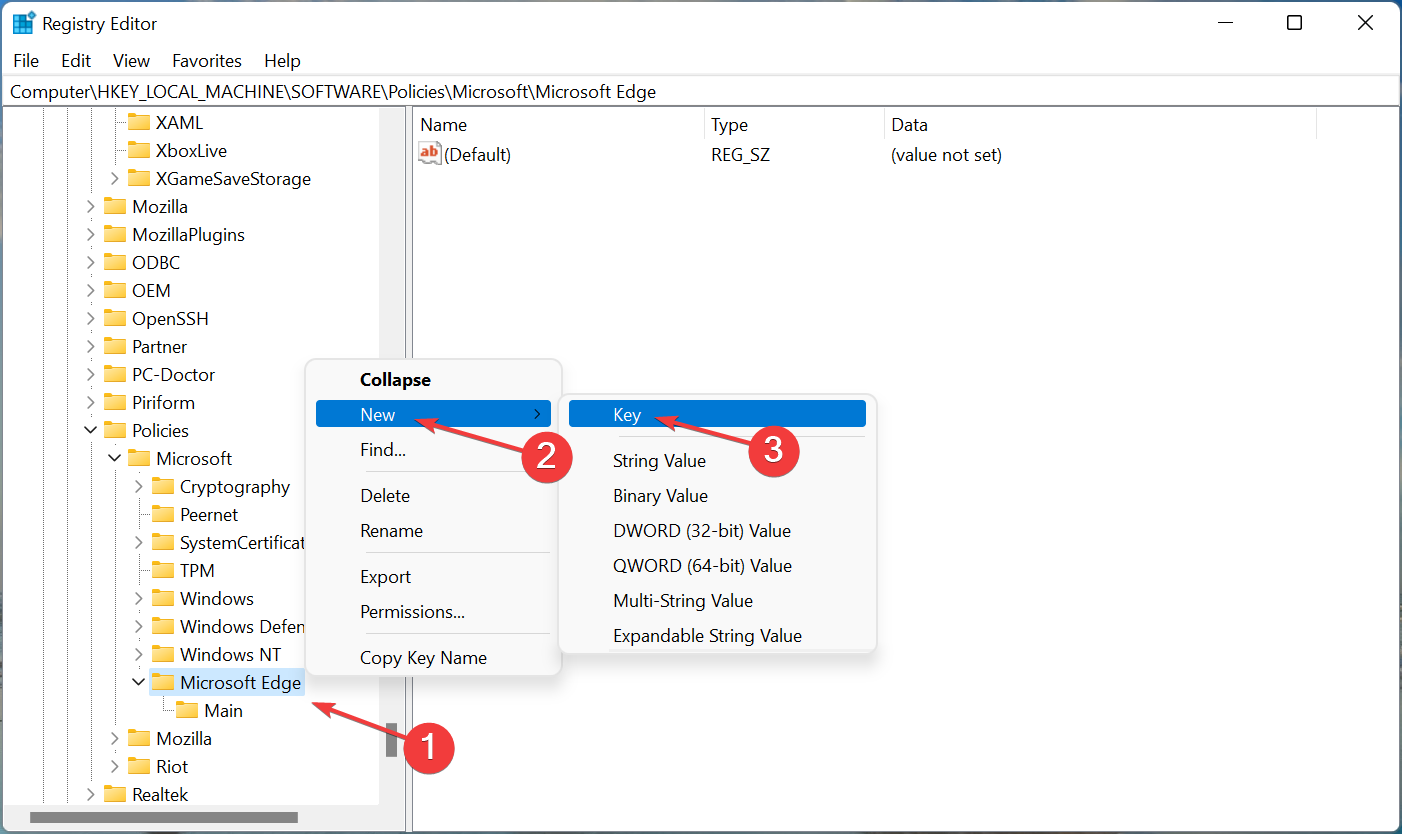Click the Policies folder icon
Viewport: 1402px width, 834px height.
pos(115,431)
